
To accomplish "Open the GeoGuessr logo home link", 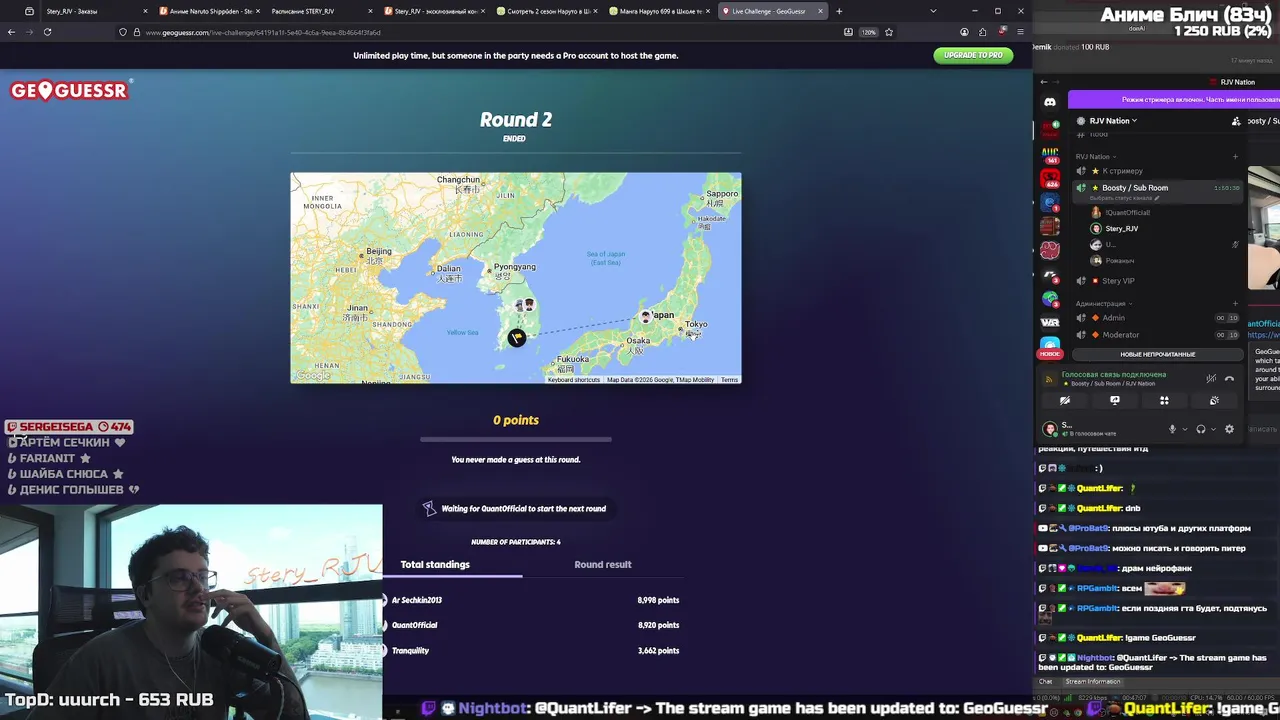I will coord(69,91).
